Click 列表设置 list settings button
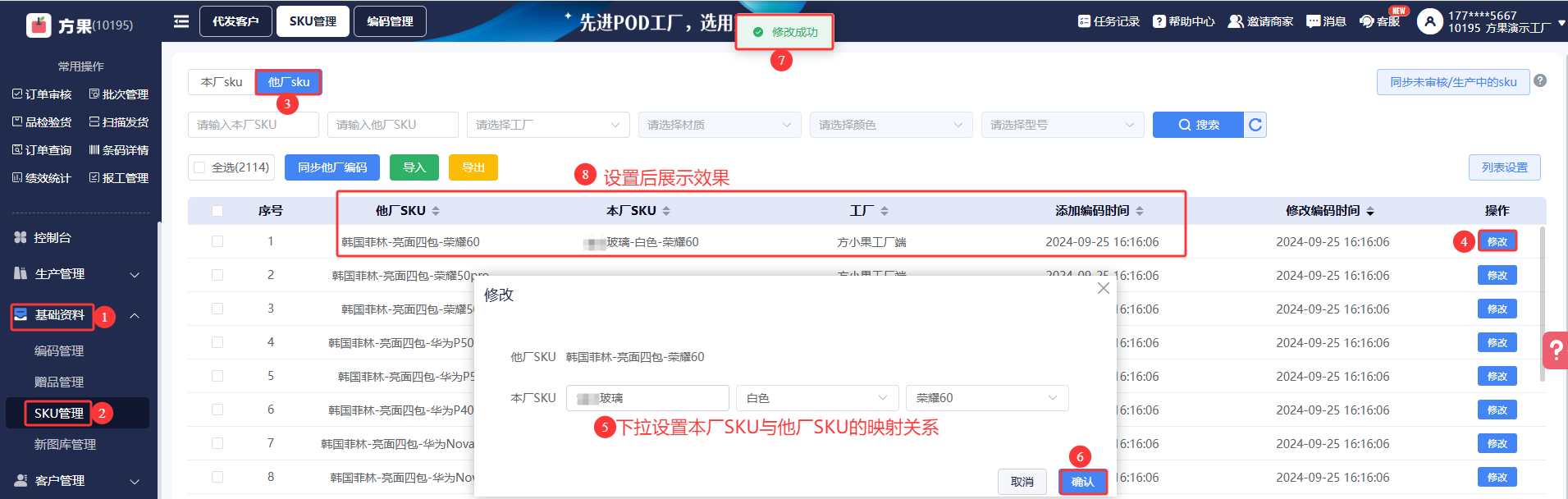1568x499 pixels. point(1504,167)
